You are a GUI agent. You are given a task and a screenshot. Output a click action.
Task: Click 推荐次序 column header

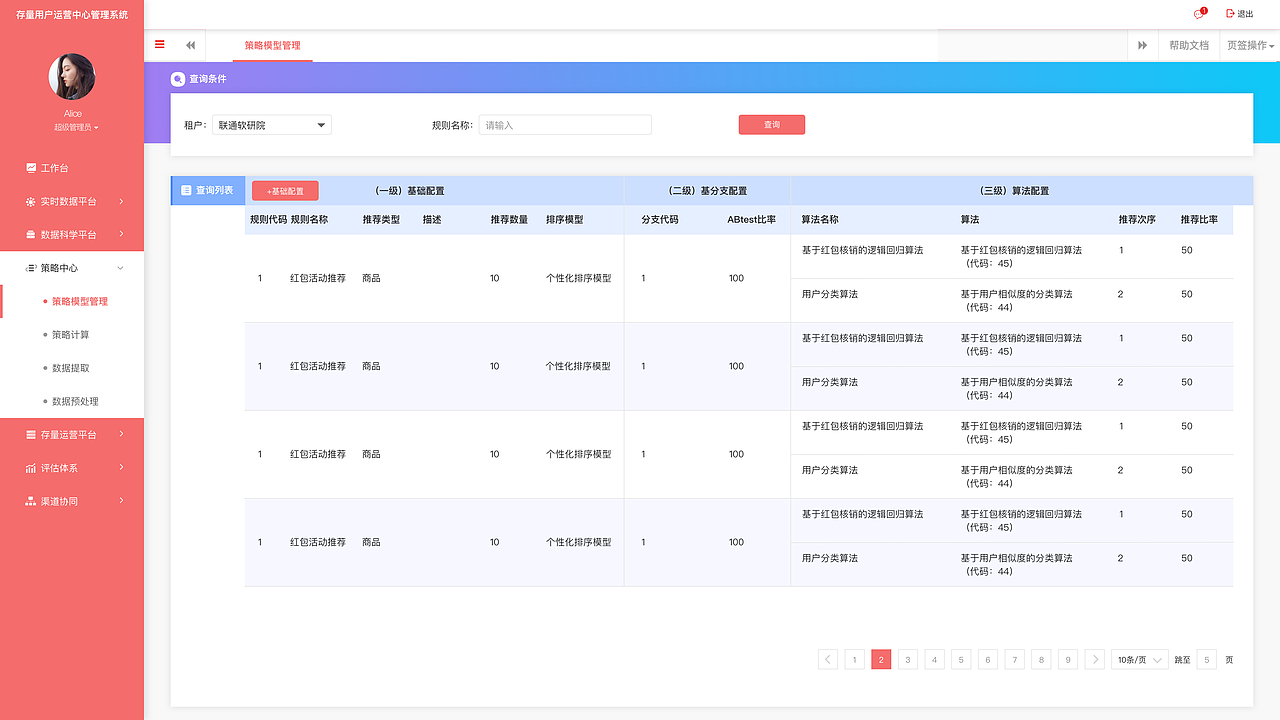click(1137, 219)
